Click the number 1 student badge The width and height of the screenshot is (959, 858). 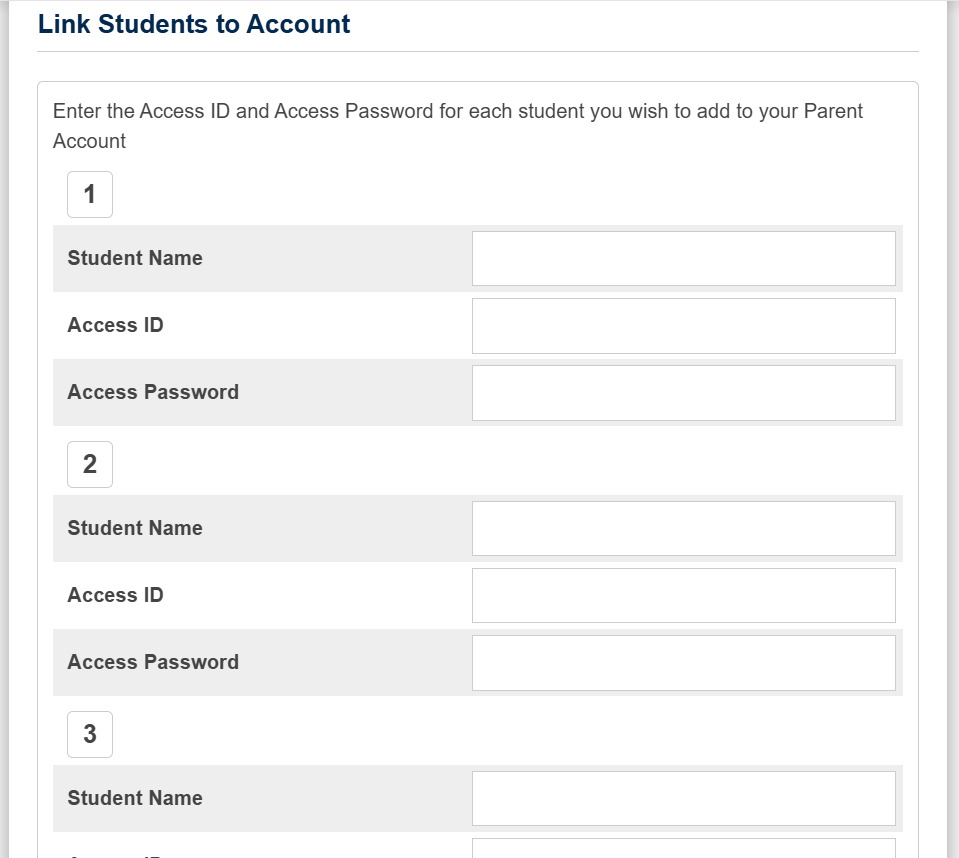click(x=90, y=194)
